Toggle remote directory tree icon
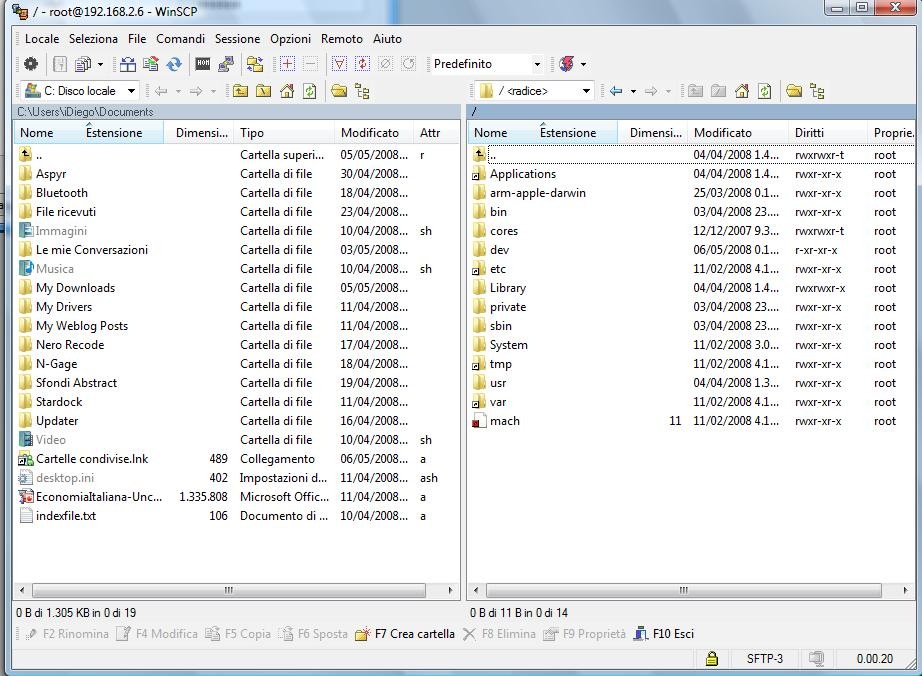This screenshot has width=922, height=676. pyautogui.click(x=817, y=91)
